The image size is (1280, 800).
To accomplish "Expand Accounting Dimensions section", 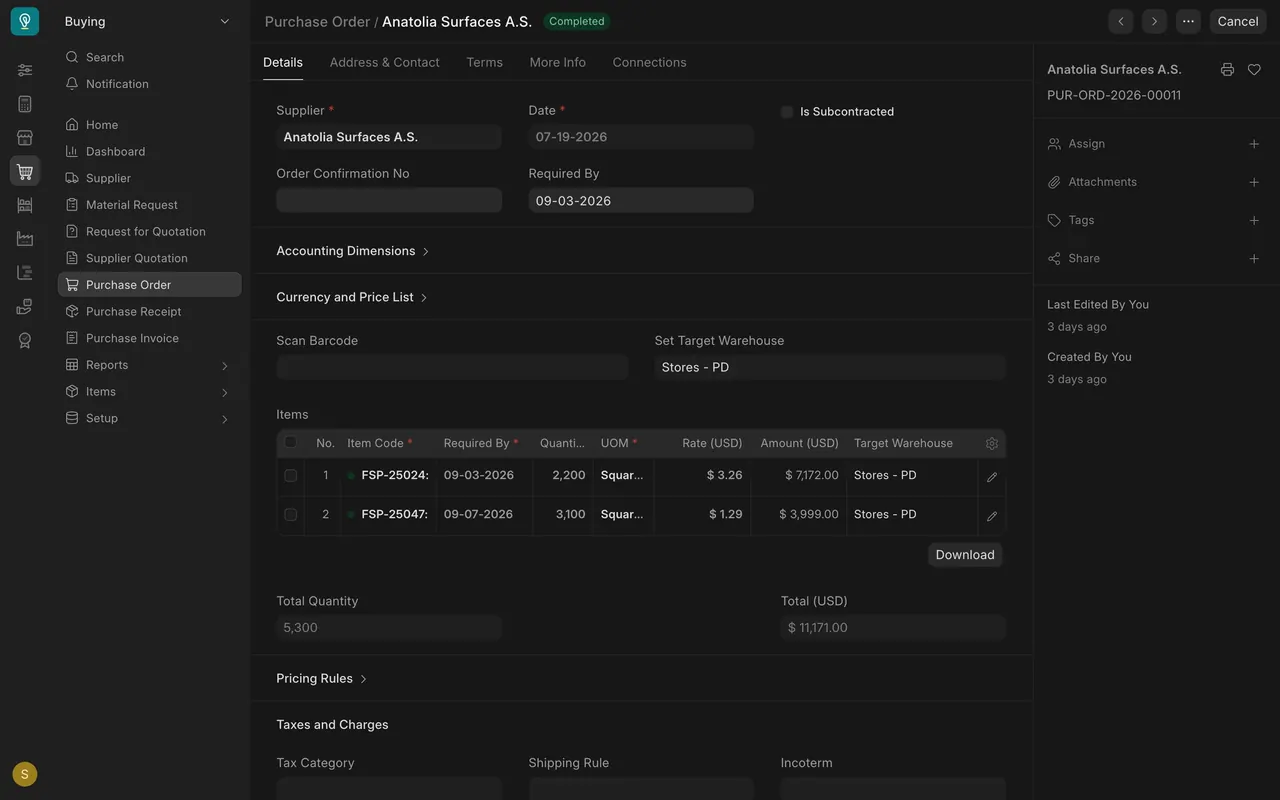I will [x=353, y=251].
